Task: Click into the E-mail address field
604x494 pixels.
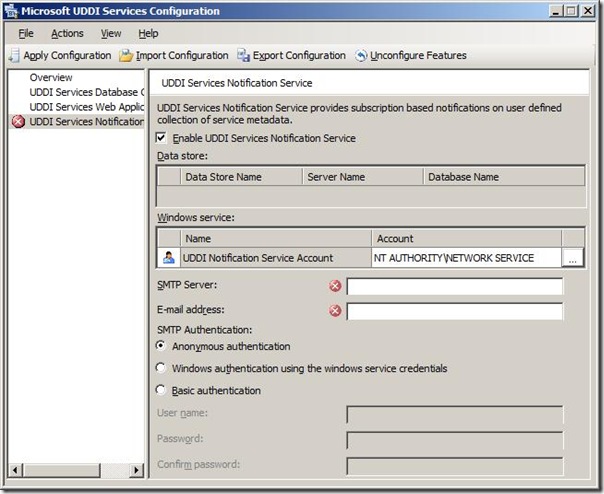Action: click(455, 311)
